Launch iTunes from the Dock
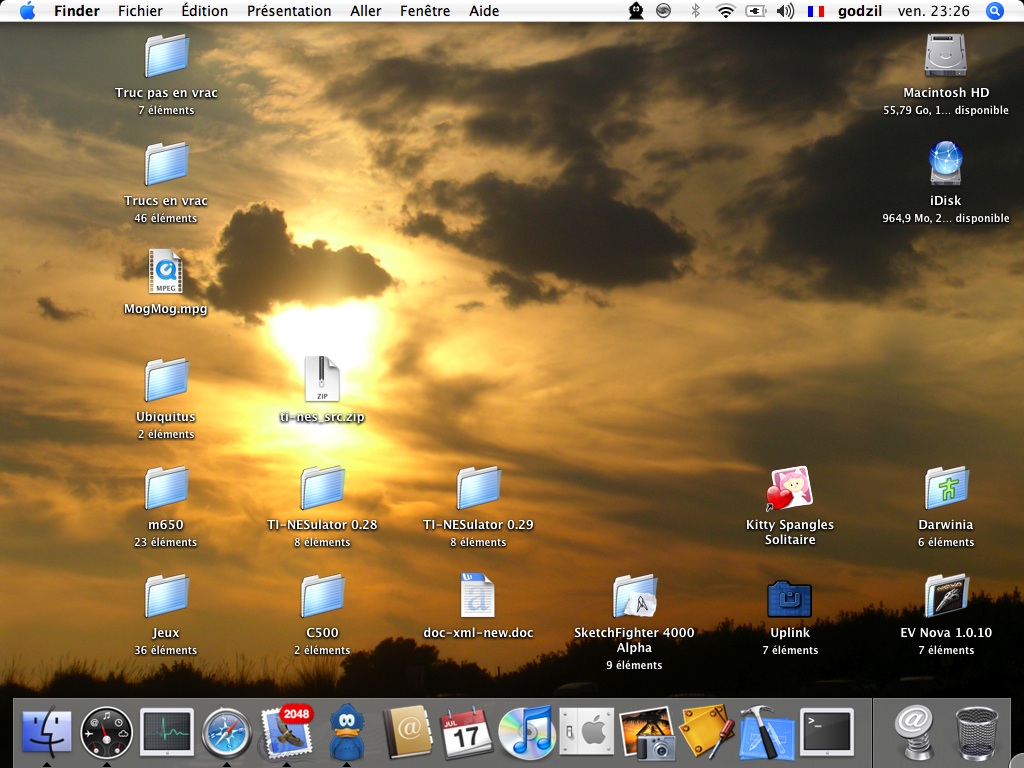Viewport: 1024px width, 768px height. coord(526,733)
